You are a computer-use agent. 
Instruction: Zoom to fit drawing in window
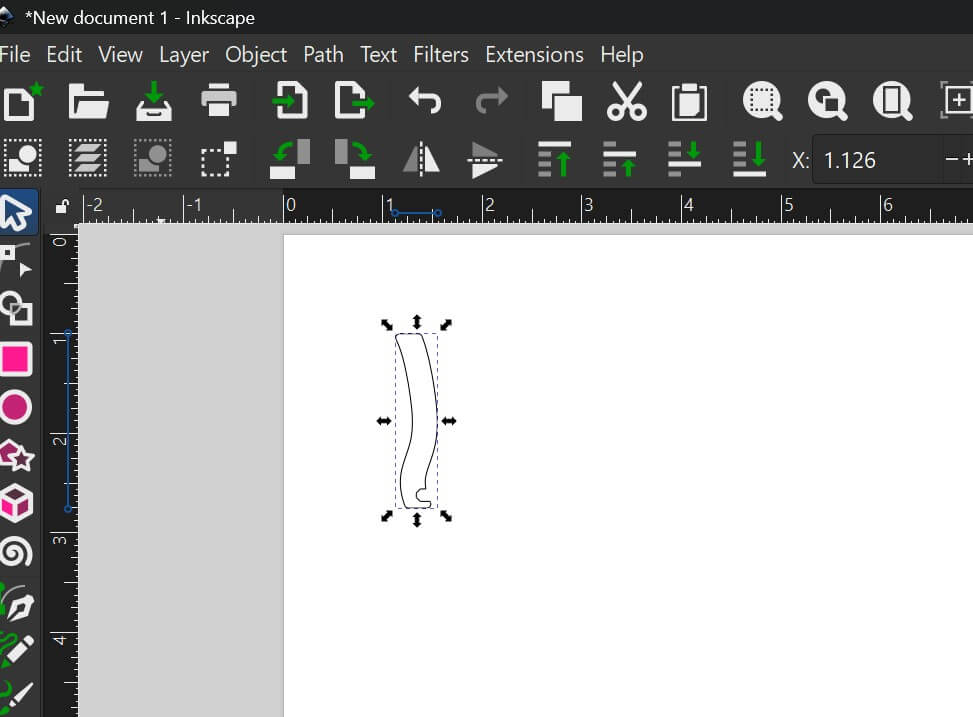pos(827,101)
